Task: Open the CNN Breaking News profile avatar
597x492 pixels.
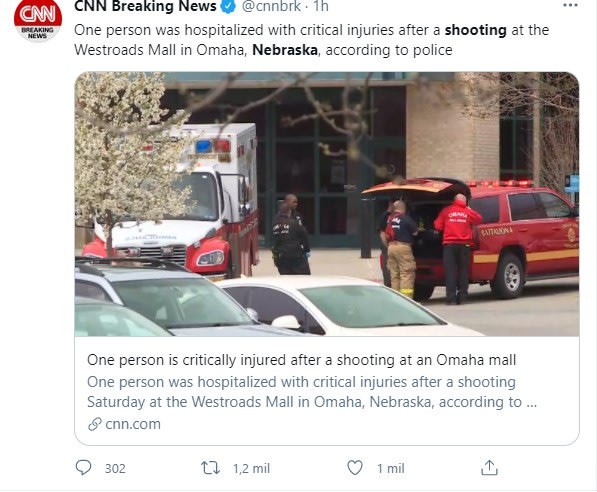Action: click(x=38, y=20)
